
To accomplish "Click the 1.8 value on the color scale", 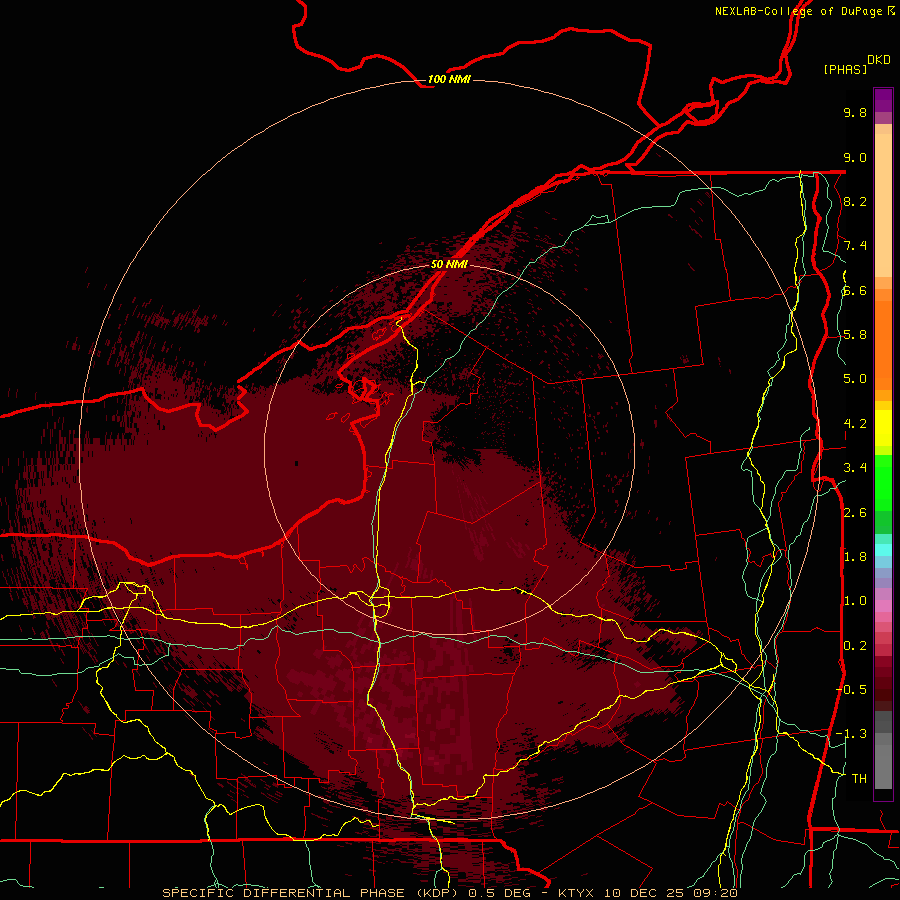I will [855, 557].
